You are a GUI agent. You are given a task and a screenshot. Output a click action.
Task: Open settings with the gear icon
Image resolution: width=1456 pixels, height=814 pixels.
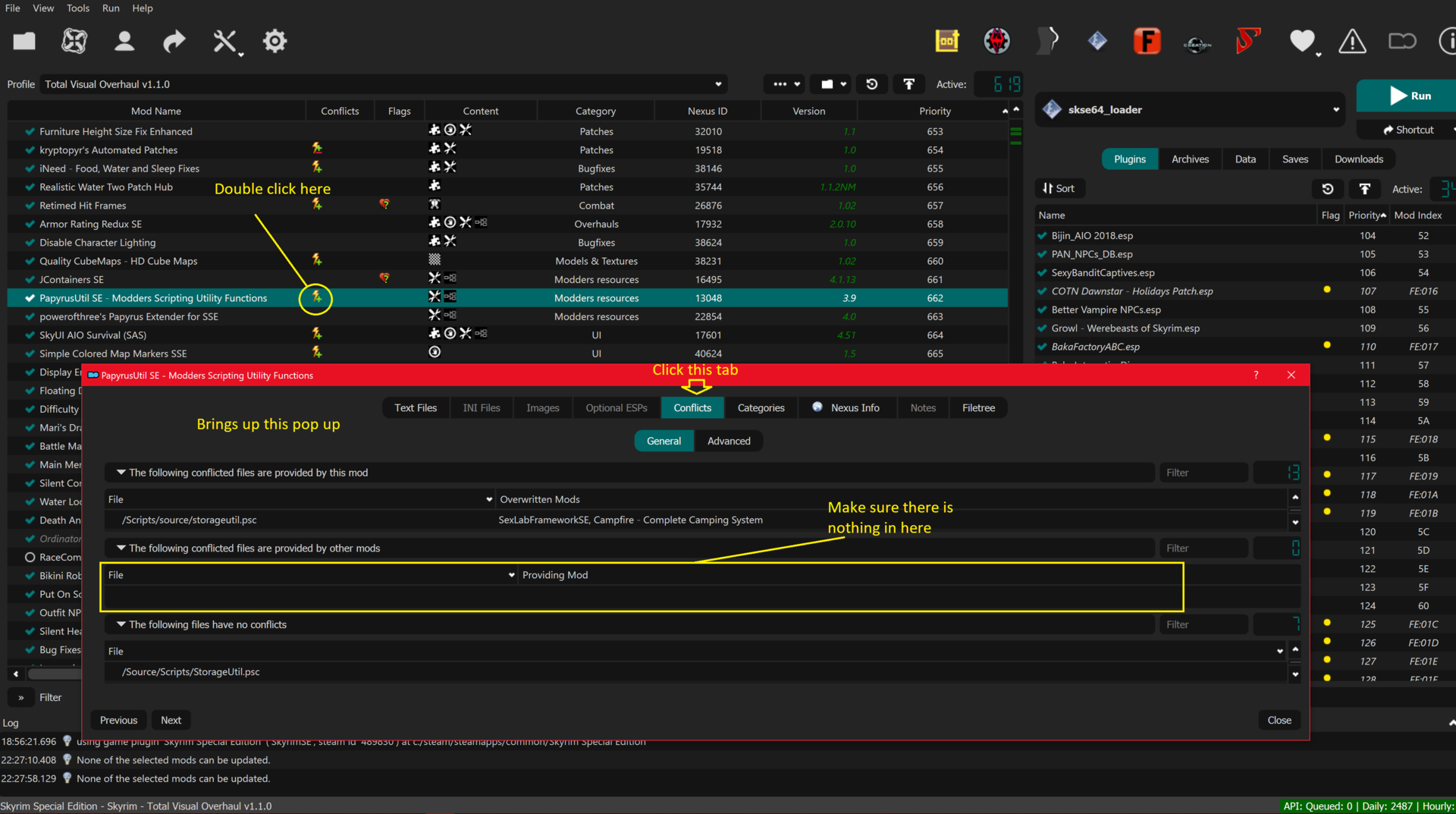click(x=275, y=41)
